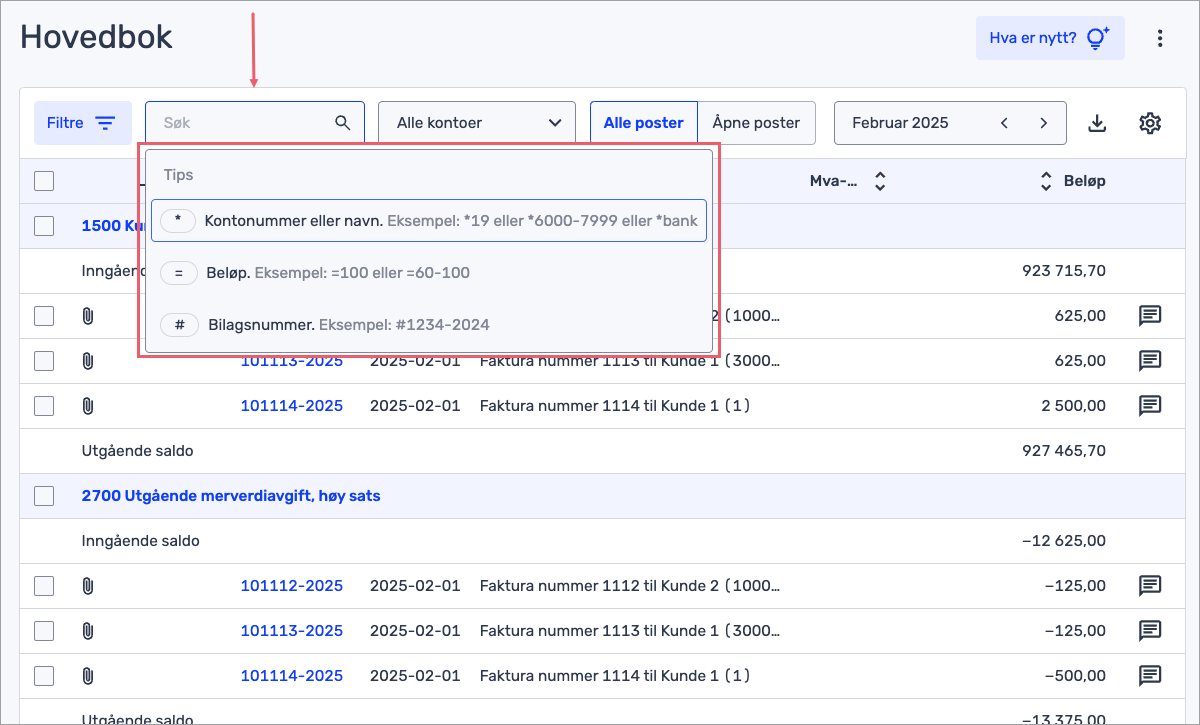
Task: Select the hash Bilagsnummer tip
Action: click(429, 325)
